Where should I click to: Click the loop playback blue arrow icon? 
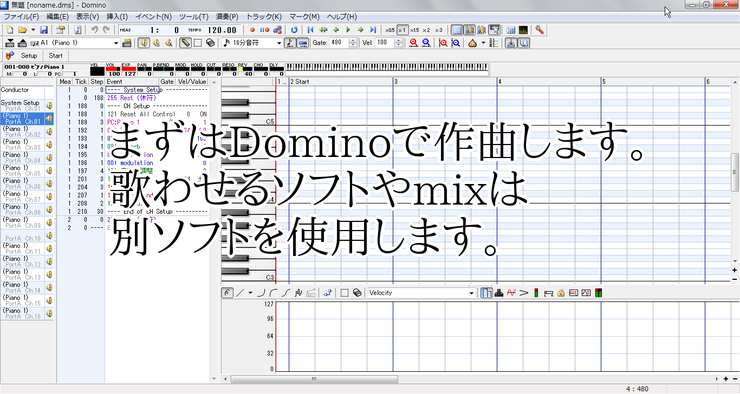pyautogui.click(x=294, y=30)
